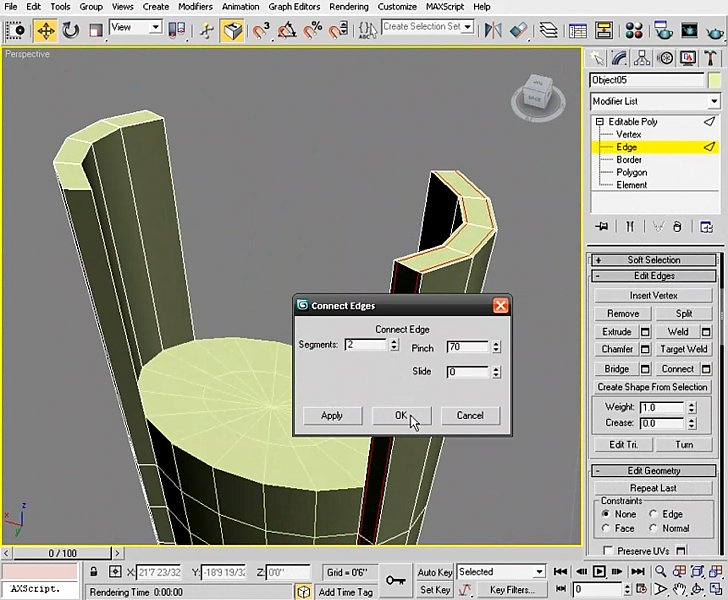Click the selection lock padlock icon
The image size is (728, 600).
point(92,572)
